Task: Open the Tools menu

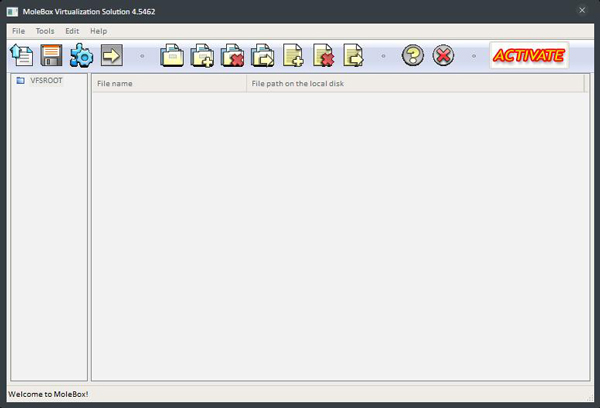Action: [45, 31]
